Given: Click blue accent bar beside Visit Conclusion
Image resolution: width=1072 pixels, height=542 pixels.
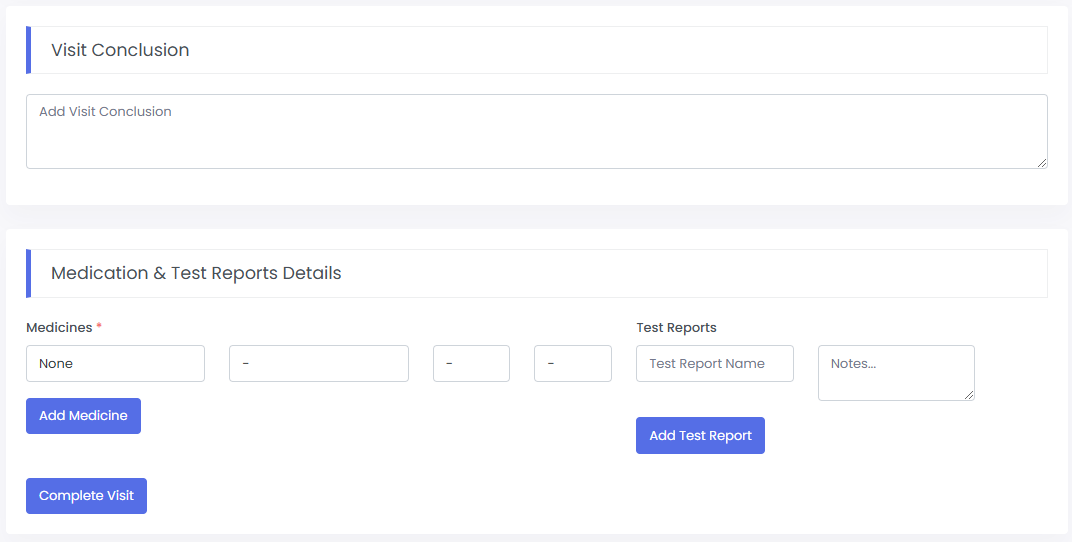Looking at the screenshot, I should [x=28, y=50].
